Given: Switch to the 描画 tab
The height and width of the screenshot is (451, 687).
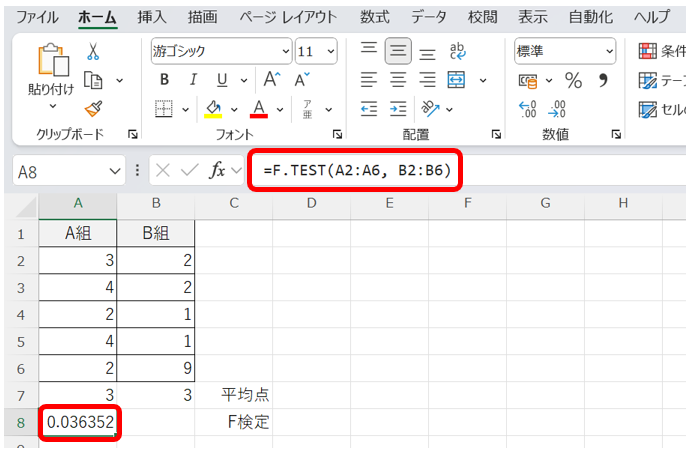Looking at the screenshot, I should [x=202, y=17].
